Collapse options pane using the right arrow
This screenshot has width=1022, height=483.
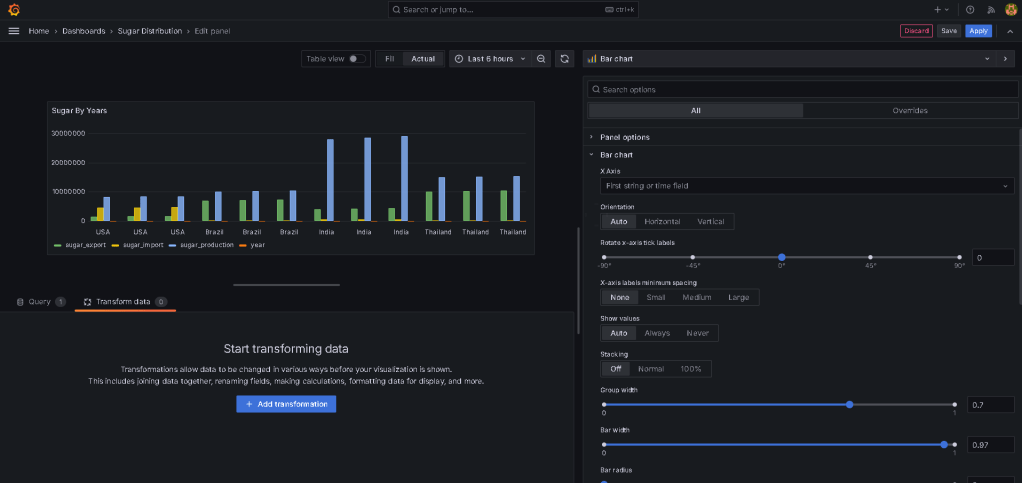point(1005,59)
